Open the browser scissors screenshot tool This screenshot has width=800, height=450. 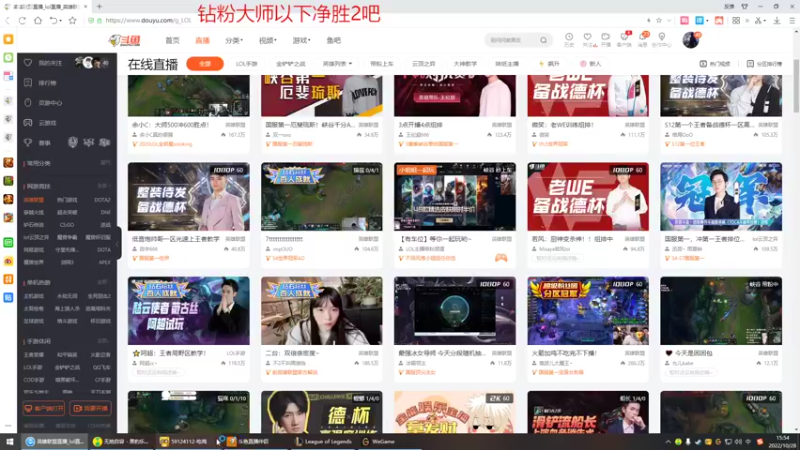[759, 20]
